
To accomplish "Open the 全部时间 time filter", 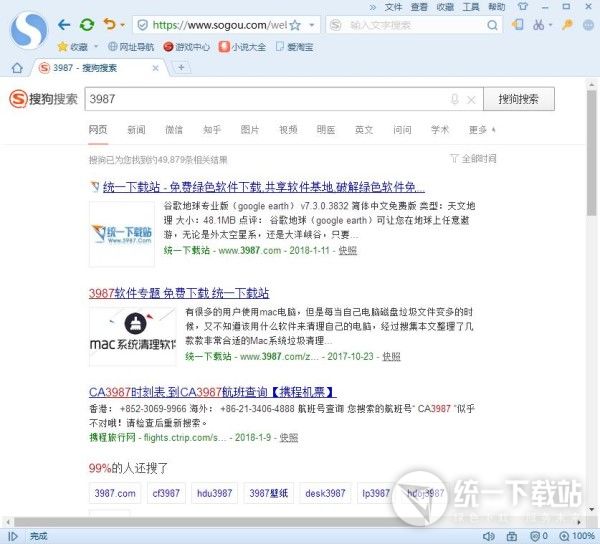I will (x=473, y=158).
